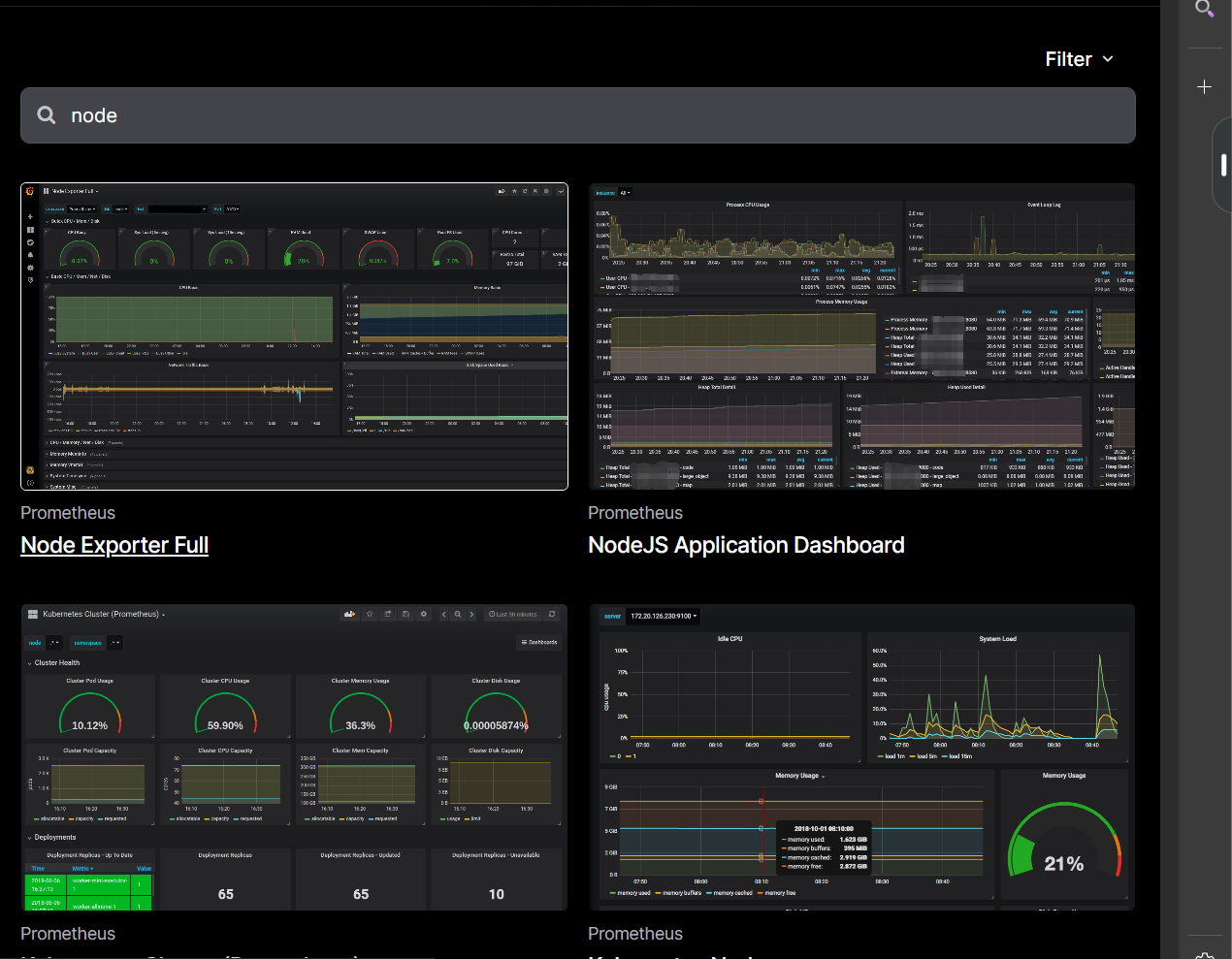Open the NodeJS Application Dashboard title
Viewport: 1232px width, 959px height.
tap(746, 545)
